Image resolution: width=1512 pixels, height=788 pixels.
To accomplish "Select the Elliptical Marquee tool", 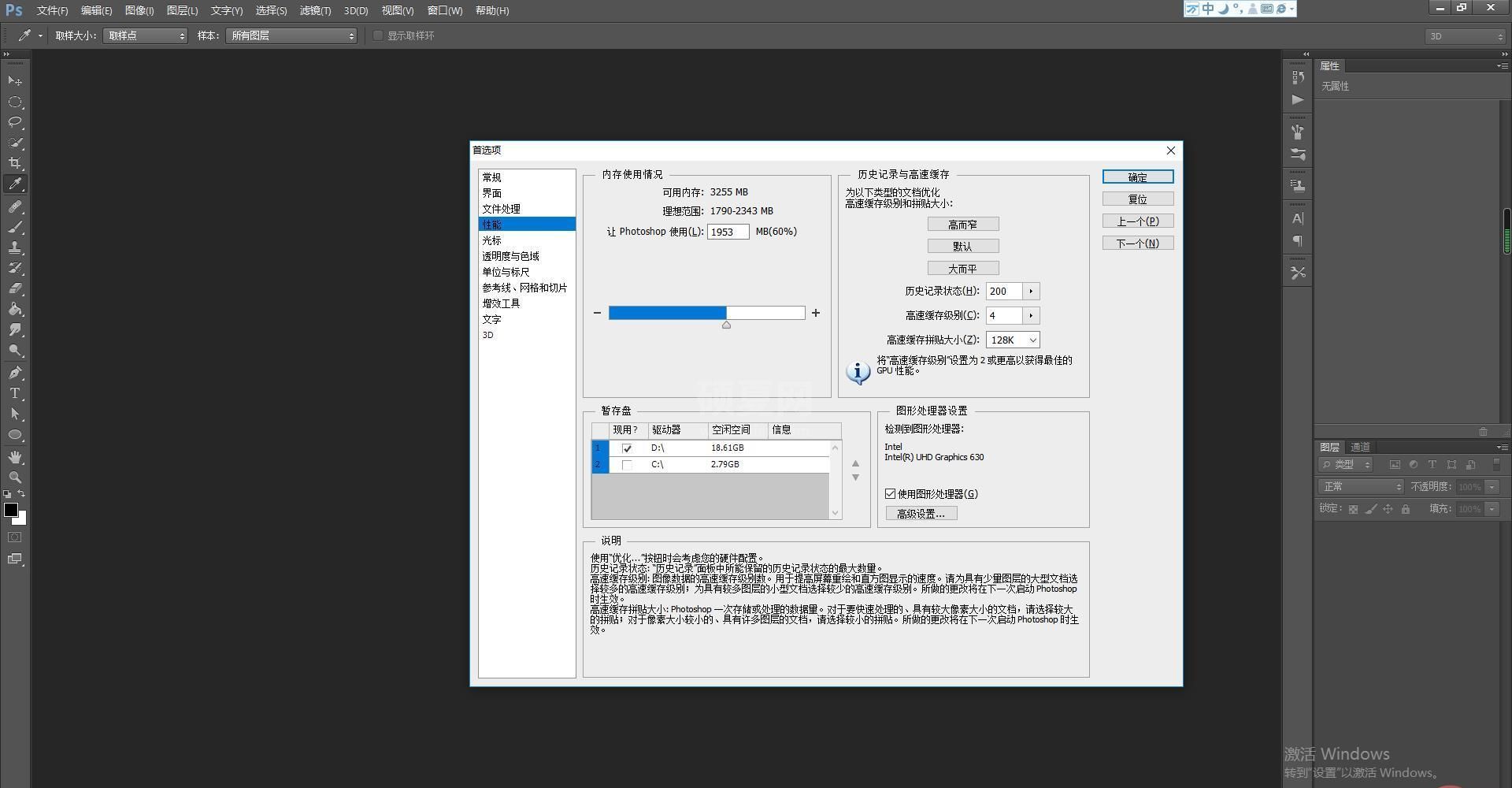I will (x=15, y=102).
